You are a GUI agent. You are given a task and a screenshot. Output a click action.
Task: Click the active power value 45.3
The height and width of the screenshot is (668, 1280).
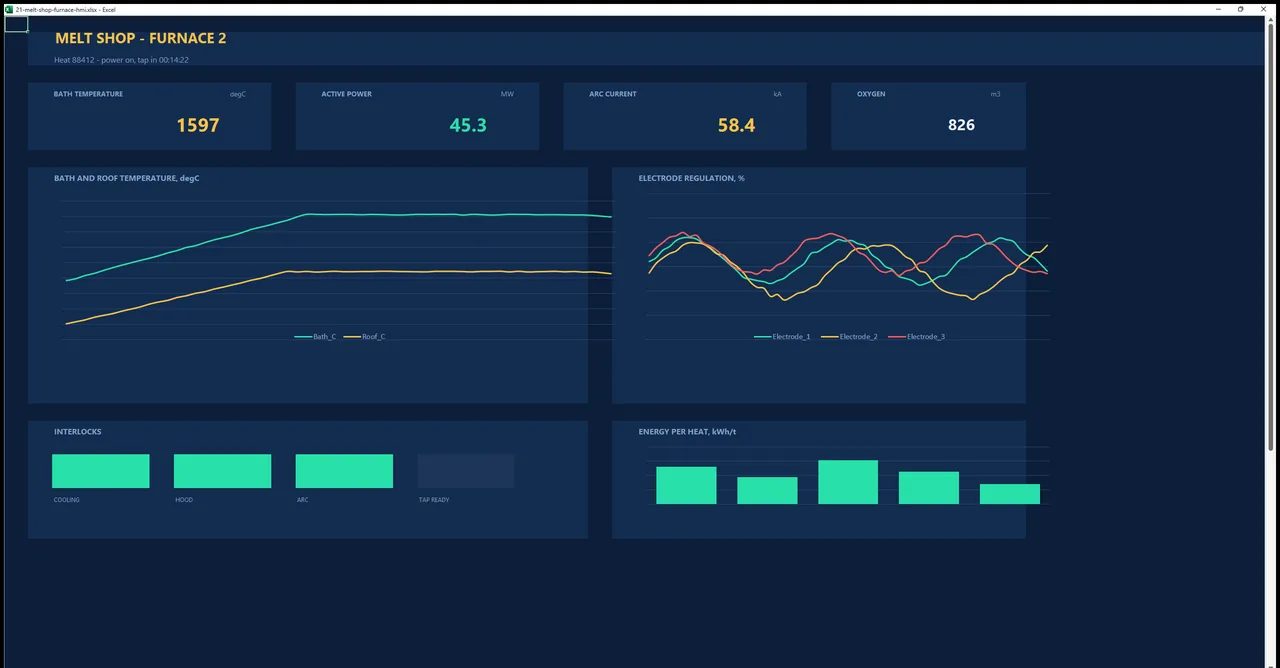[468, 125]
